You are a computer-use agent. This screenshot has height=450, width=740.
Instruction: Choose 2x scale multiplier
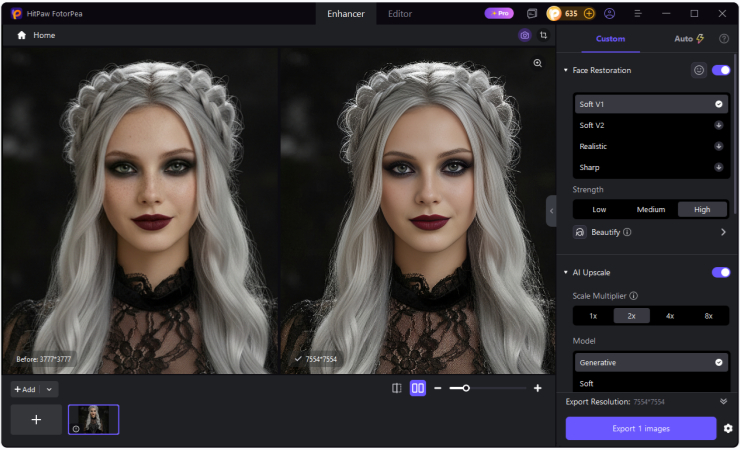[631, 316]
